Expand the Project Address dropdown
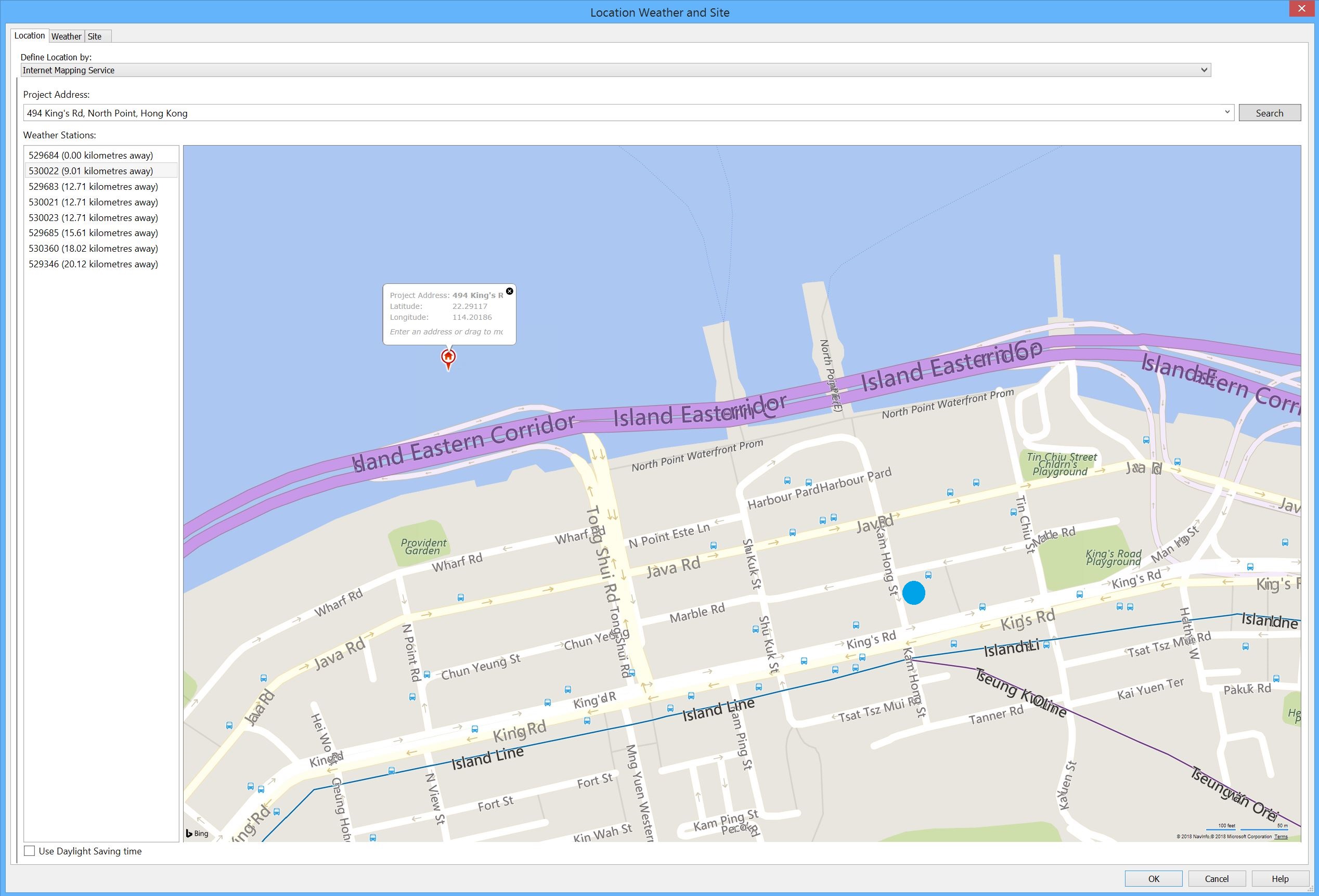This screenshot has width=1319, height=896. point(1227,112)
